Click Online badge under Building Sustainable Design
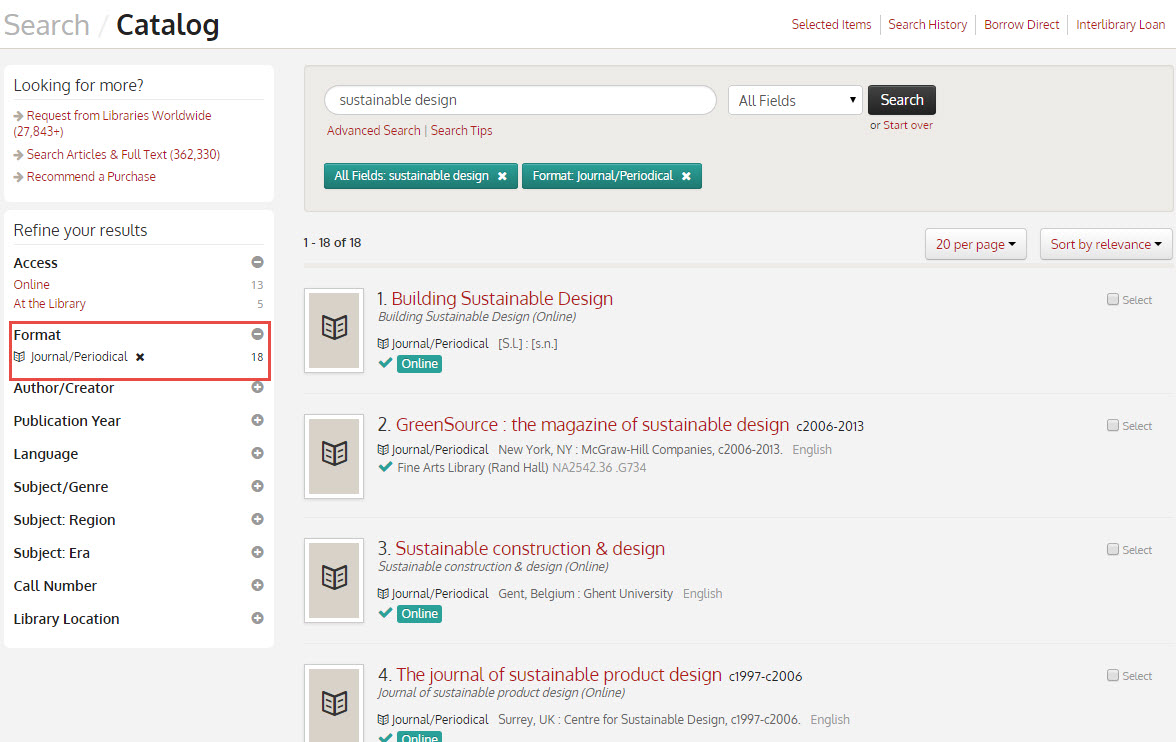 [x=419, y=364]
